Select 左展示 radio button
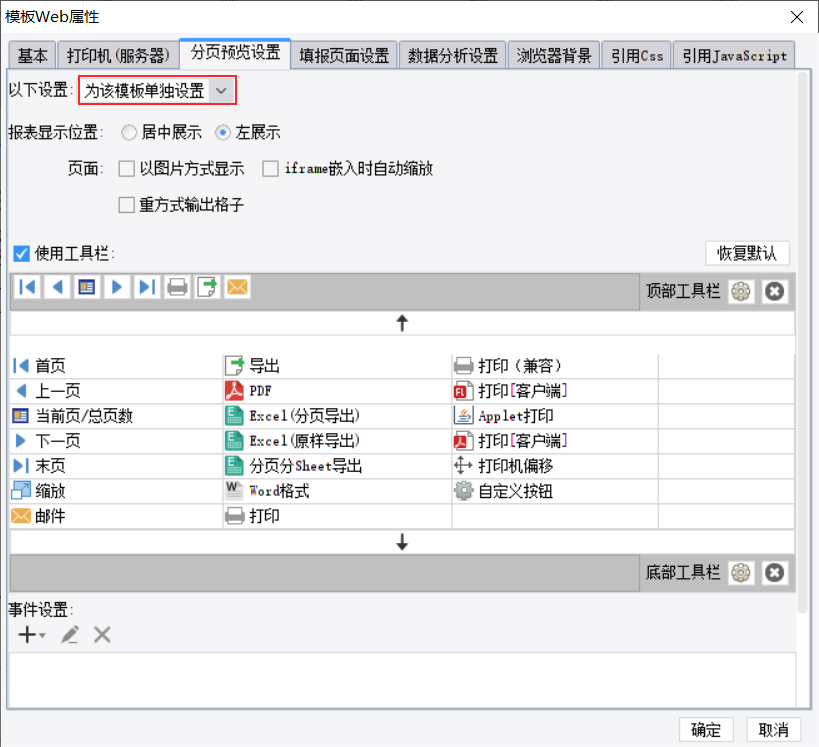The image size is (819, 747). tap(223, 133)
